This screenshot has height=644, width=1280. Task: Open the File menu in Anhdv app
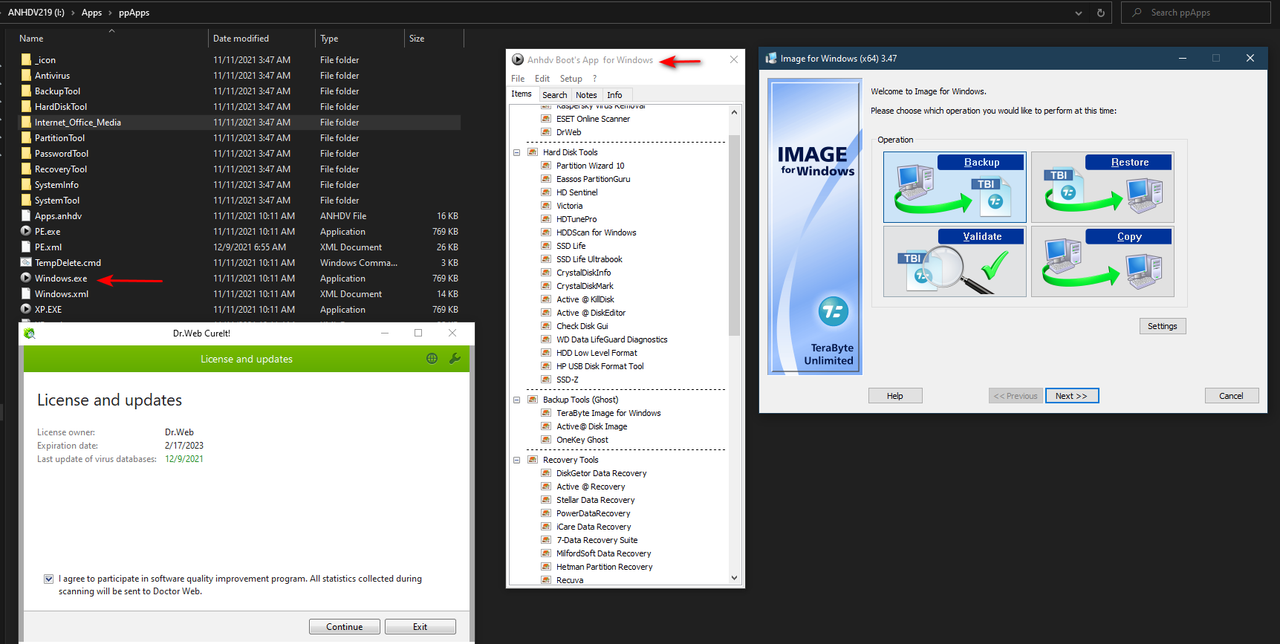518,78
